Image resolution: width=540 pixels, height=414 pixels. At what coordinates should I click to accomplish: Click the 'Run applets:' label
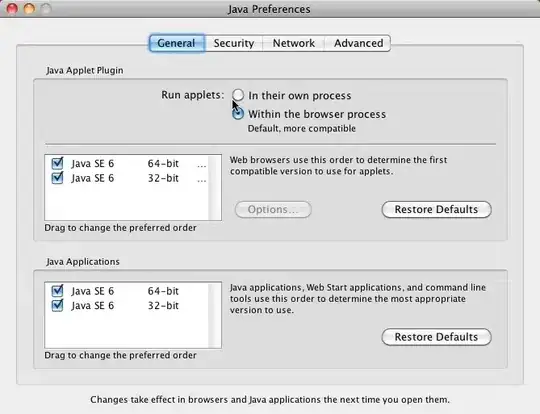coord(193,95)
